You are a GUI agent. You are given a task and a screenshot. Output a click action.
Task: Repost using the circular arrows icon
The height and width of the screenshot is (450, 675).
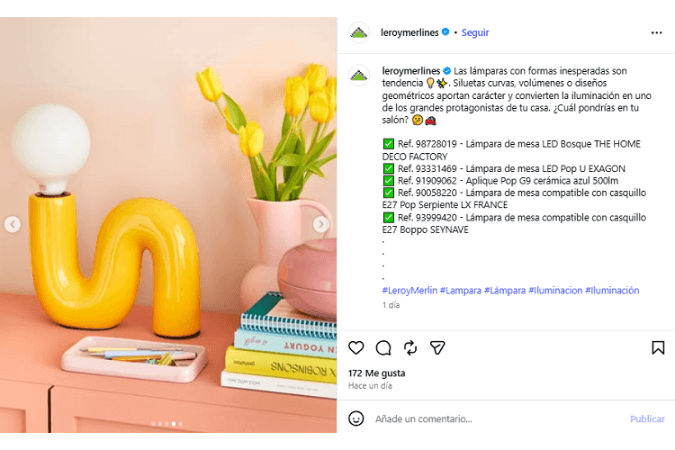pyautogui.click(x=410, y=348)
